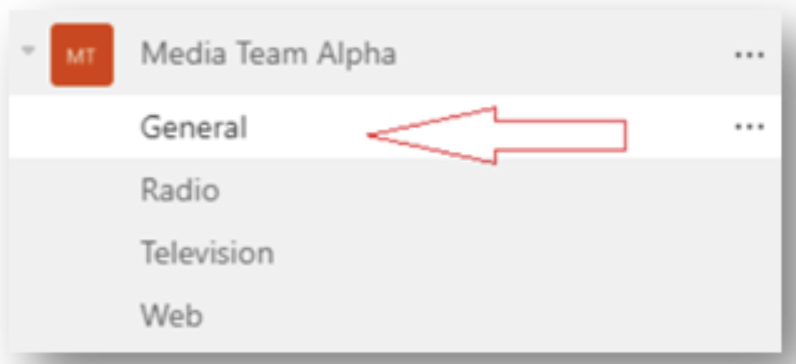Click the red arrow pointing at General
796x364 pixels.
point(496,136)
